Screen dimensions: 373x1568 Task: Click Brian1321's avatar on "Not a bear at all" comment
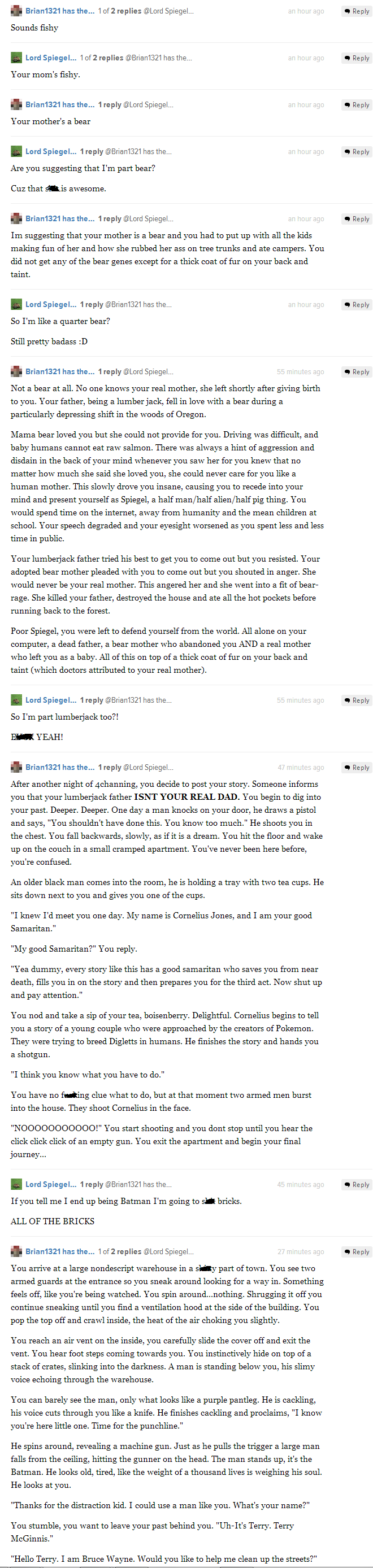point(16,371)
